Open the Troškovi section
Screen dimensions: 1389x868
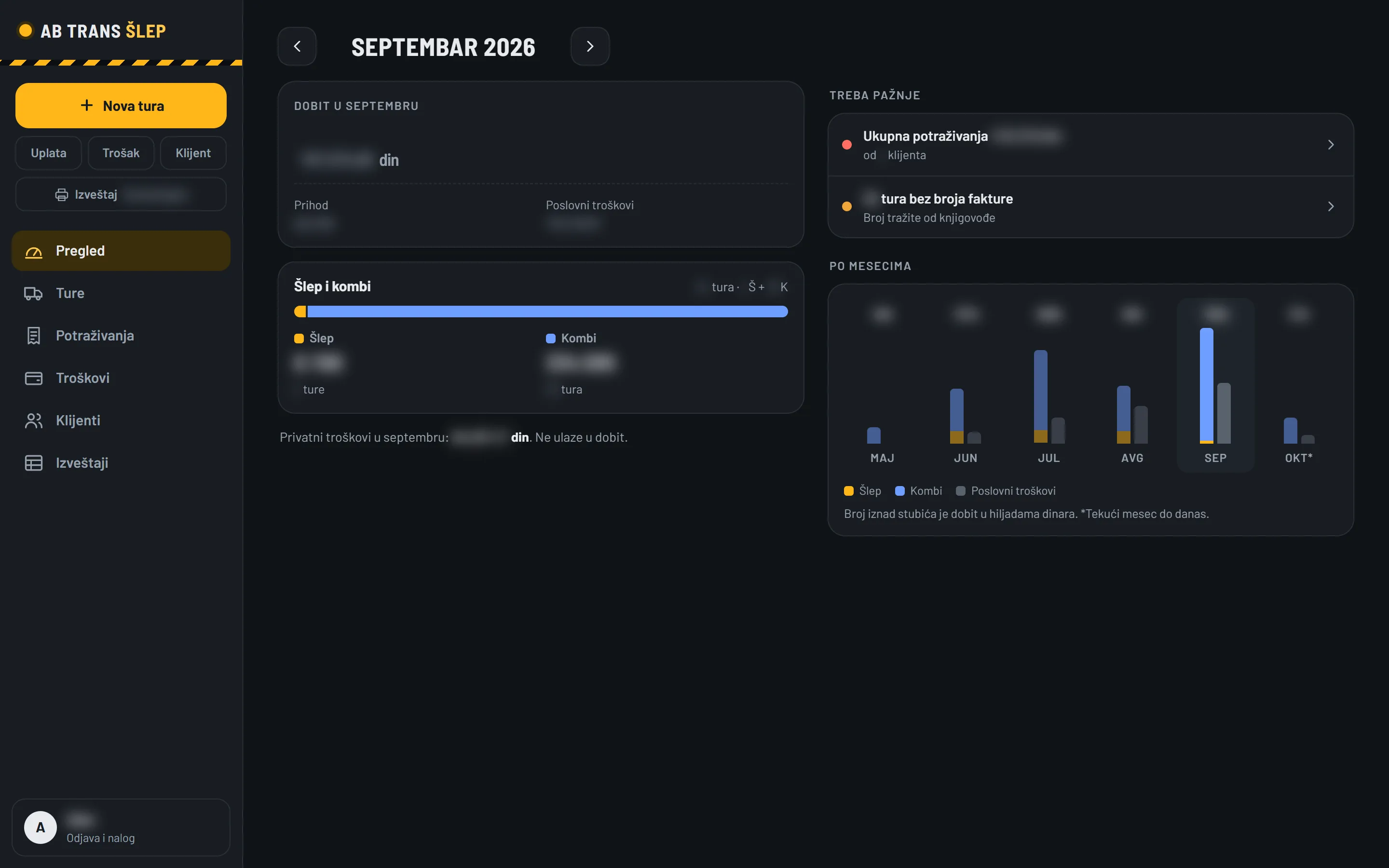coord(121,379)
